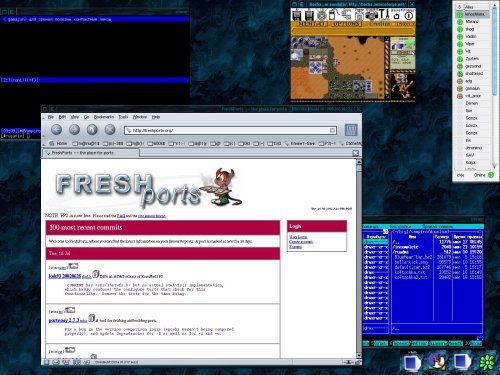Click the browser page vertical scrollbar

click(359, 258)
